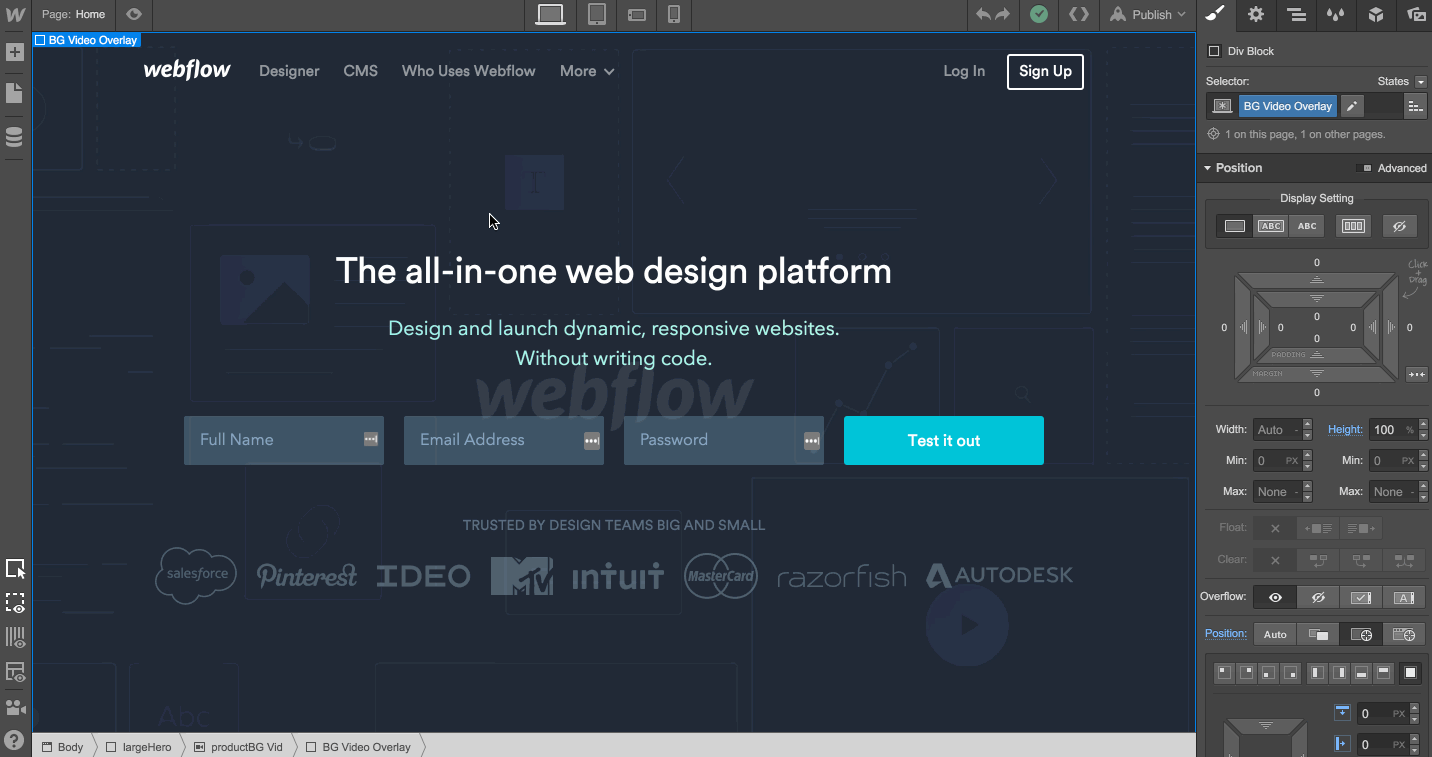Click the Email Address field on canvas
The width and height of the screenshot is (1432, 757).
click(504, 440)
